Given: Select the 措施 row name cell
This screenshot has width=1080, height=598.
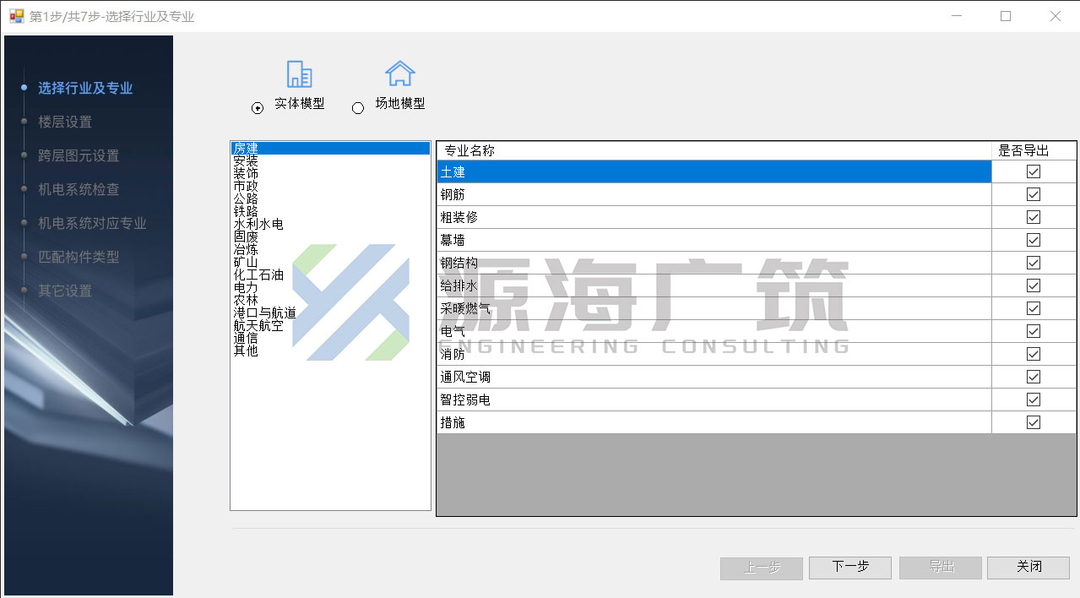Looking at the screenshot, I should click(714, 422).
